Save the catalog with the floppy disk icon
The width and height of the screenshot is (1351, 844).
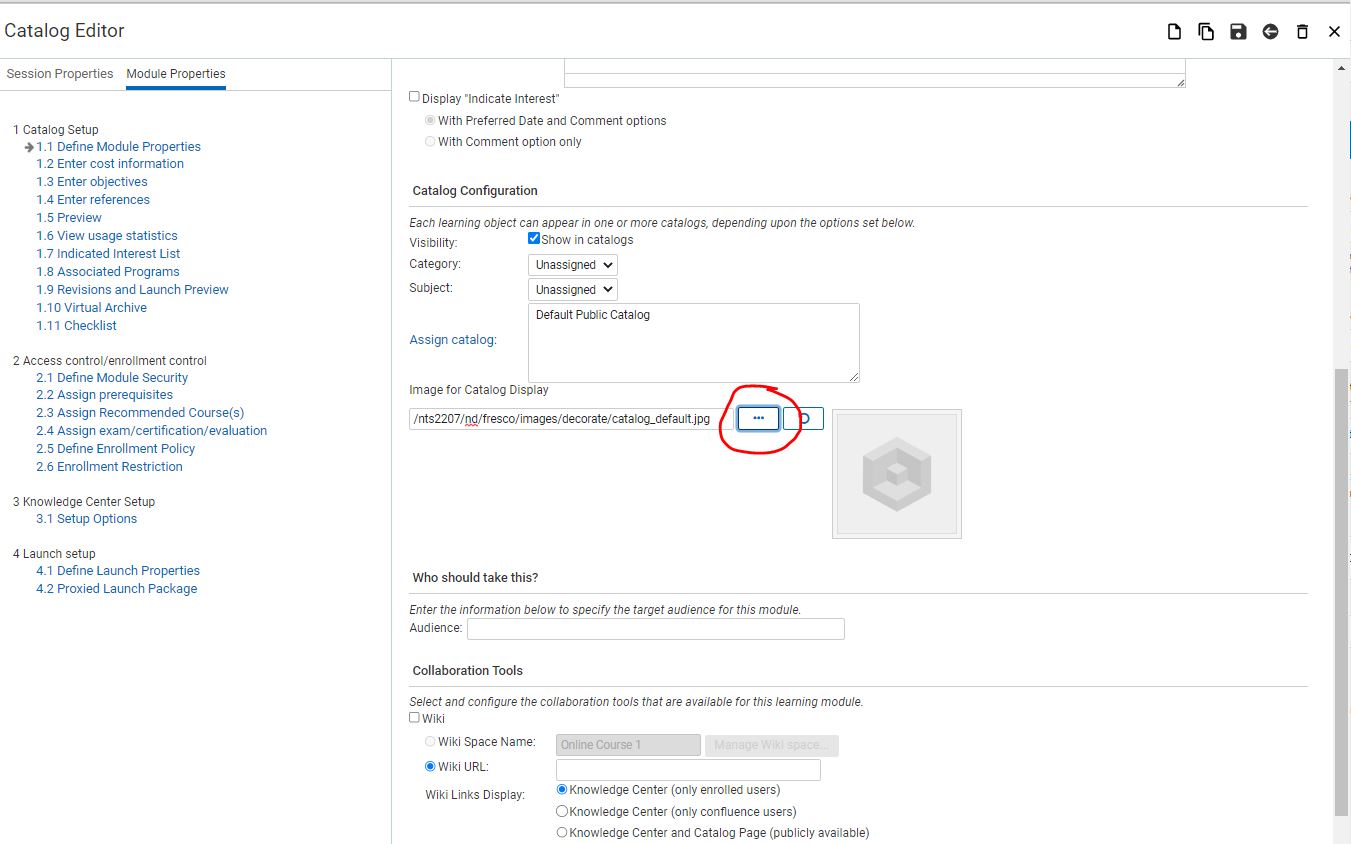tap(1238, 32)
